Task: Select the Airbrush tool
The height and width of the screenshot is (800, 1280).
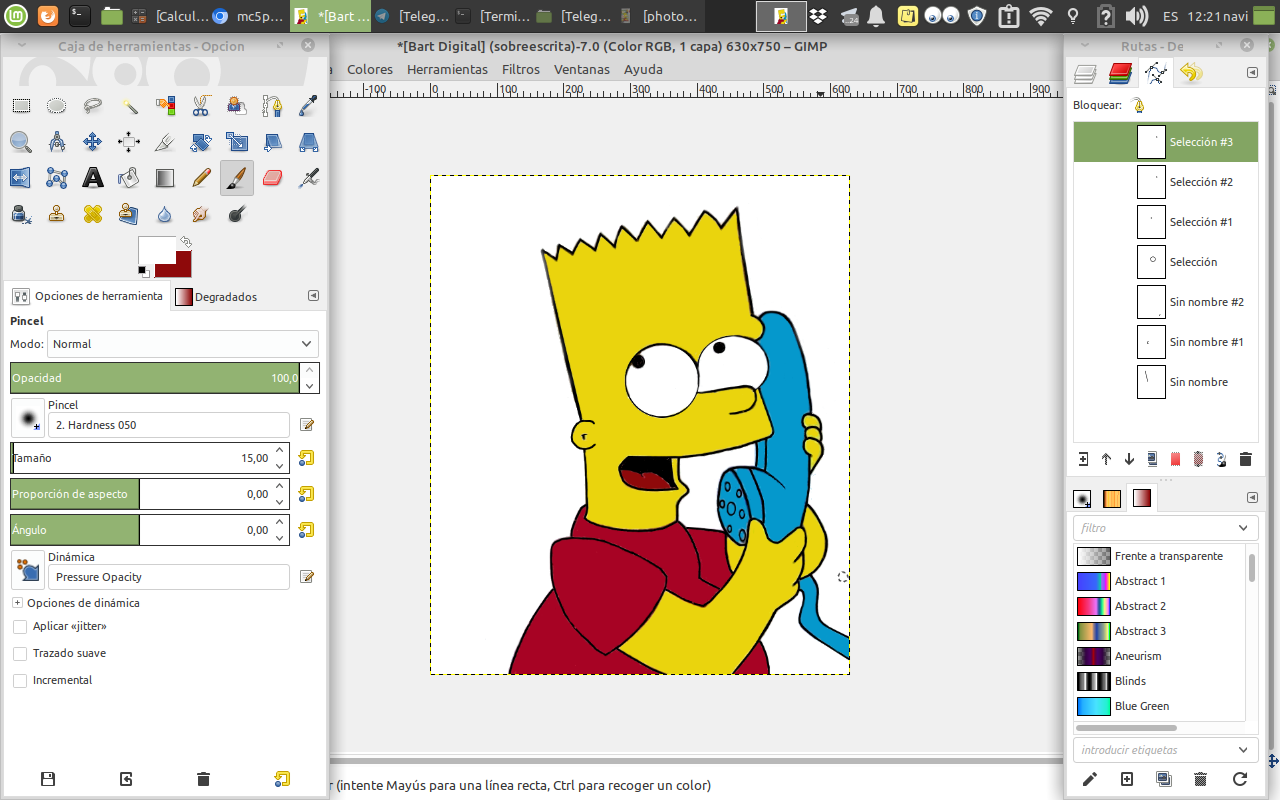Action: 309,178
